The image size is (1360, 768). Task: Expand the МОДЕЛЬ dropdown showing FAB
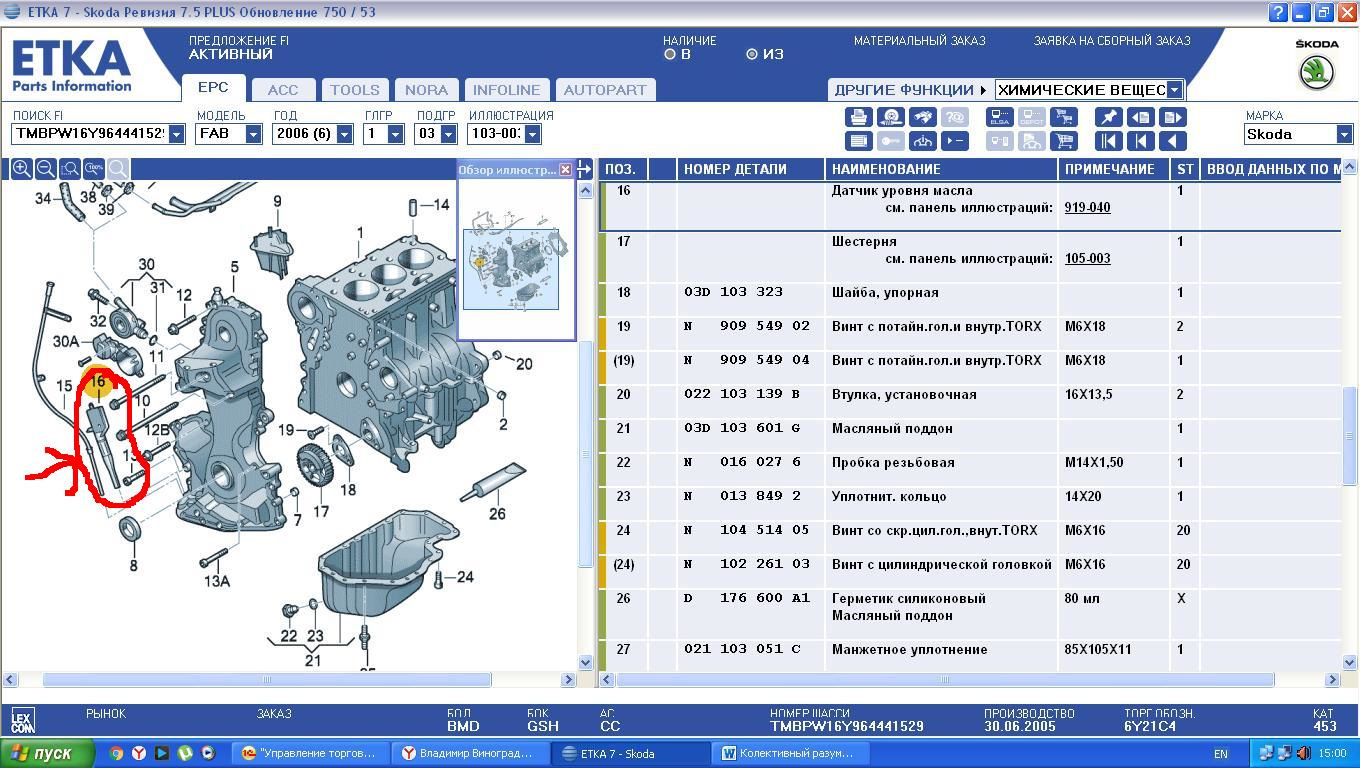click(x=253, y=134)
